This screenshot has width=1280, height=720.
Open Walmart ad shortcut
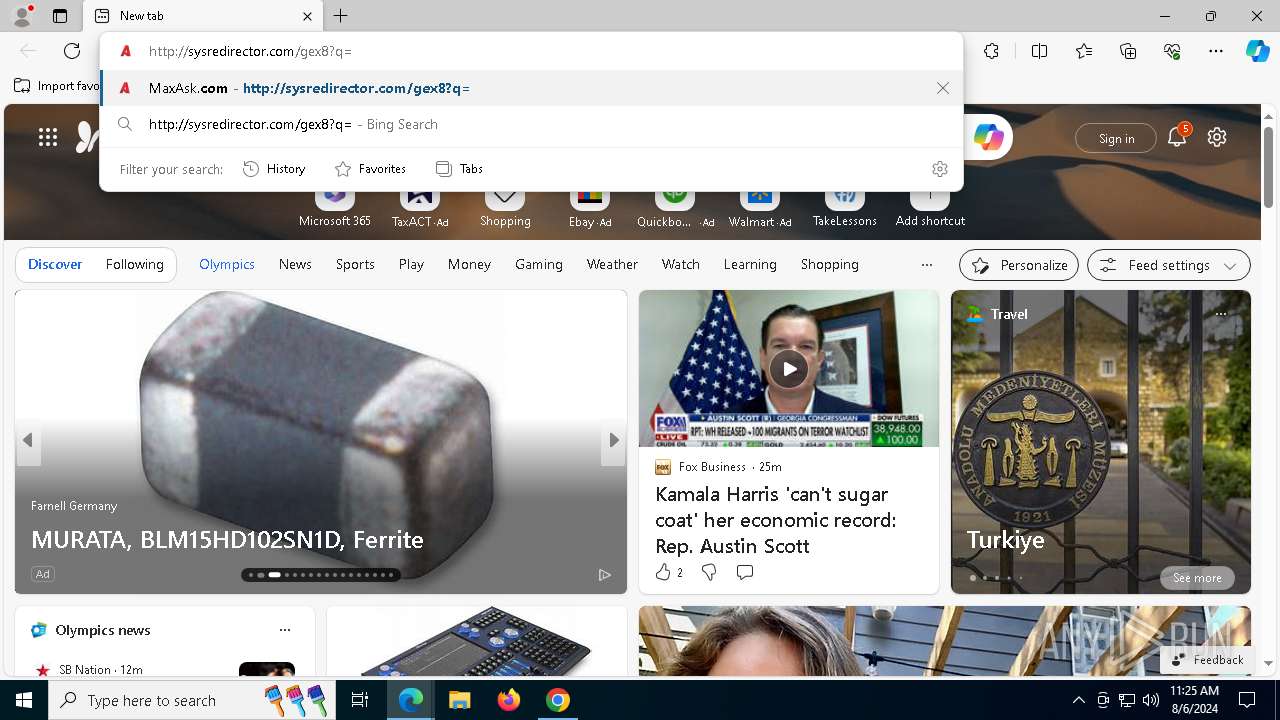tap(760, 208)
